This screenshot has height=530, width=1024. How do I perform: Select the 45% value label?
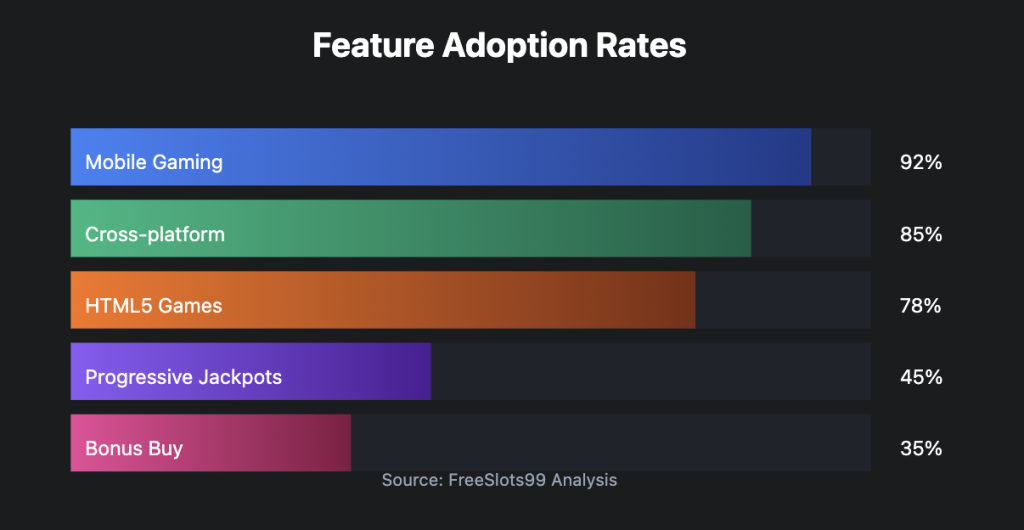click(x=921, y=377)
